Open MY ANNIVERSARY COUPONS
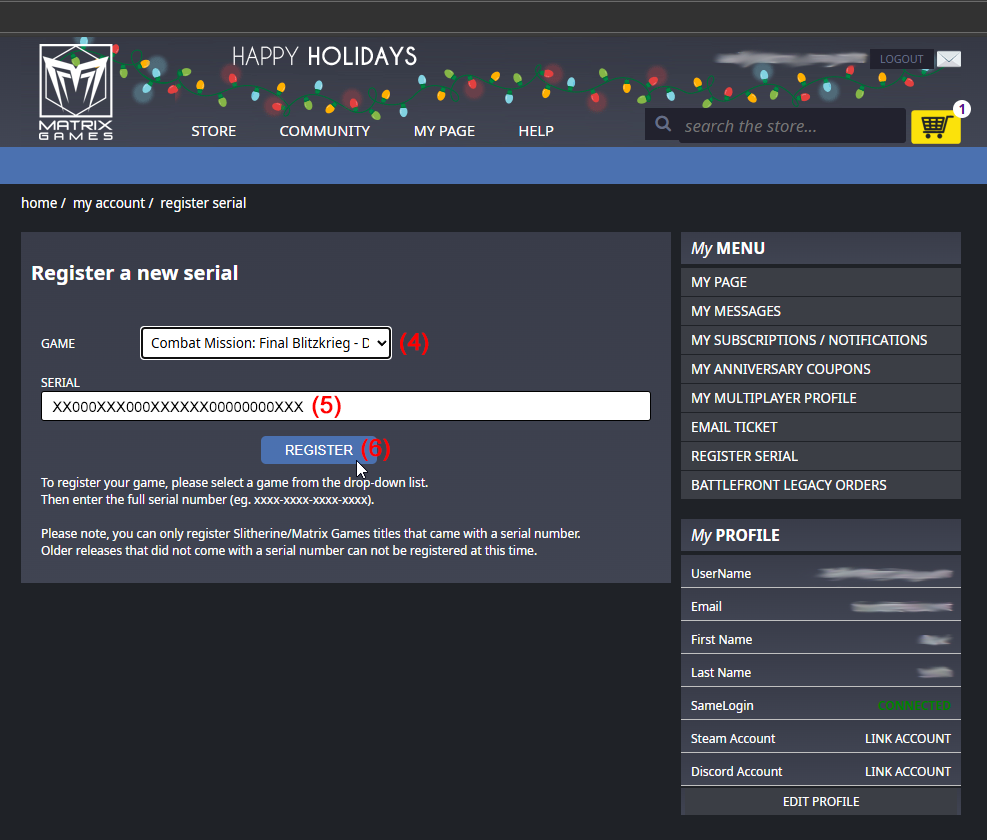Image resolution: width=987 pixels, height=840 pixels. [821, 369]
